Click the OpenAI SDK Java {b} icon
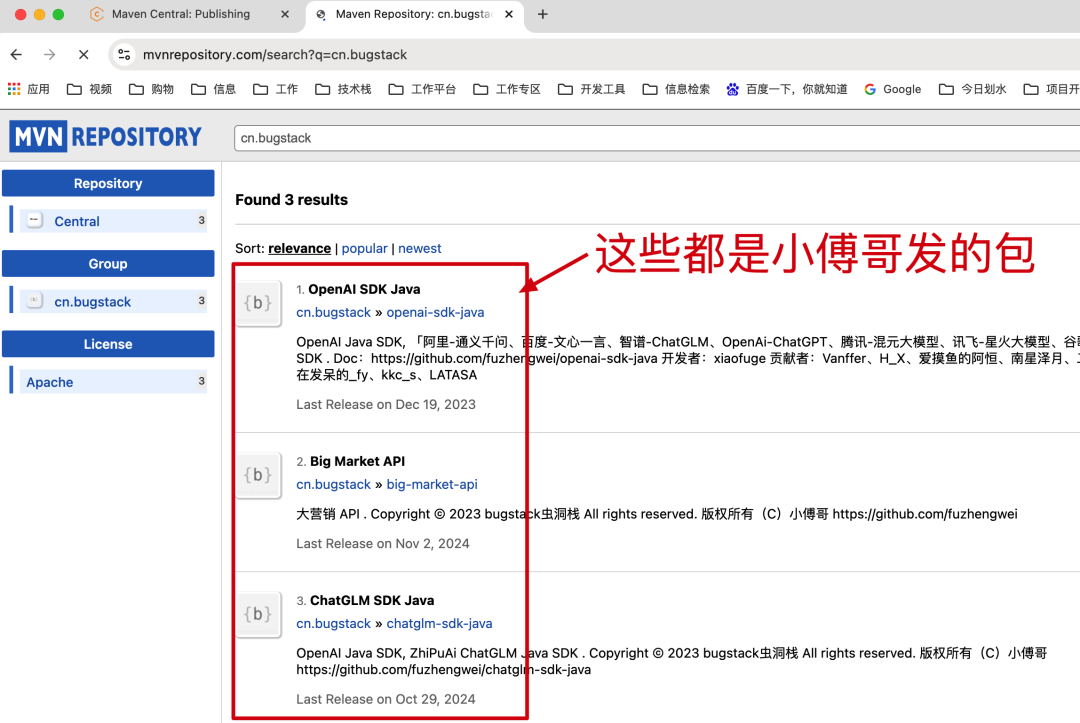The height and width of the screenshot is (723, 1080). [x=258, y=303]
